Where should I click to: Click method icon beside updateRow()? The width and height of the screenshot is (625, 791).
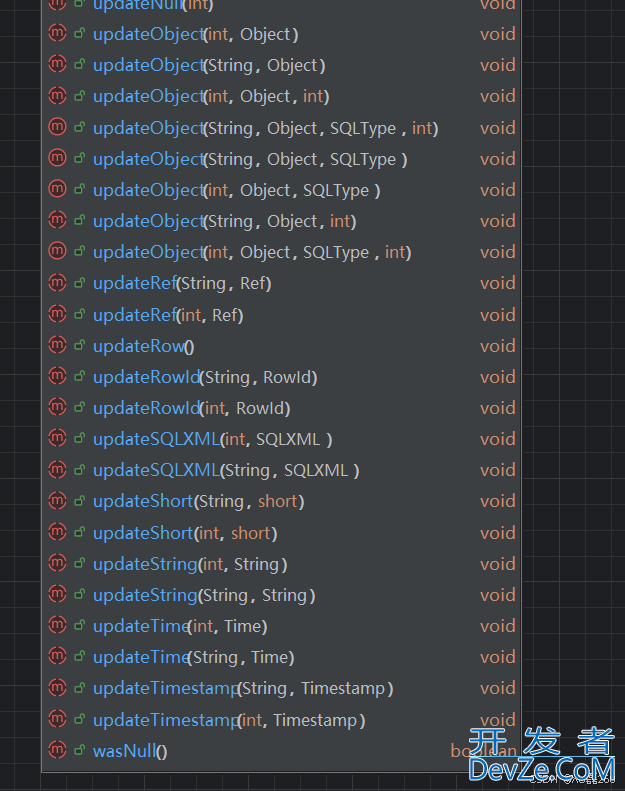point(58,345)
